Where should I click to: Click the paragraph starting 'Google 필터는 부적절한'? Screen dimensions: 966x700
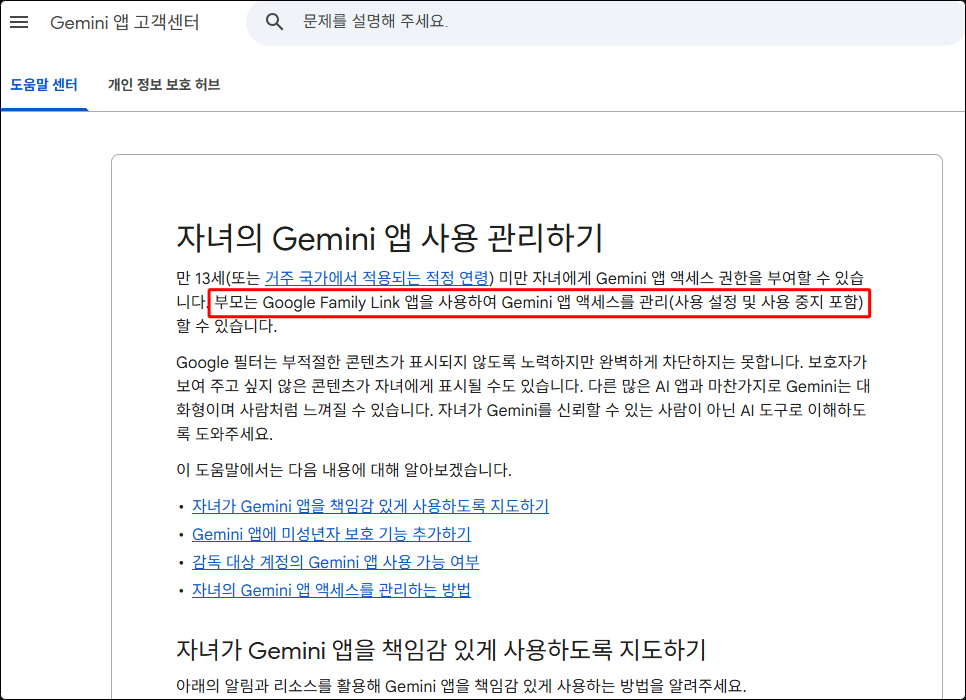[x=522, y=398]
